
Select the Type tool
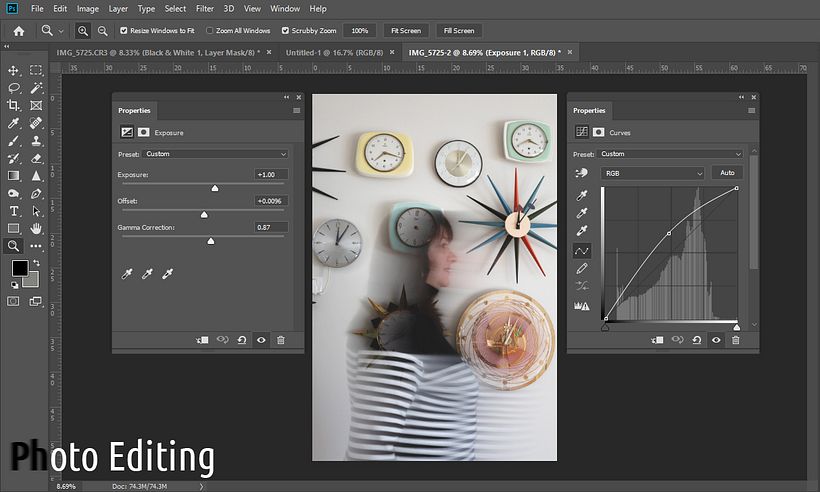point(14,211)
